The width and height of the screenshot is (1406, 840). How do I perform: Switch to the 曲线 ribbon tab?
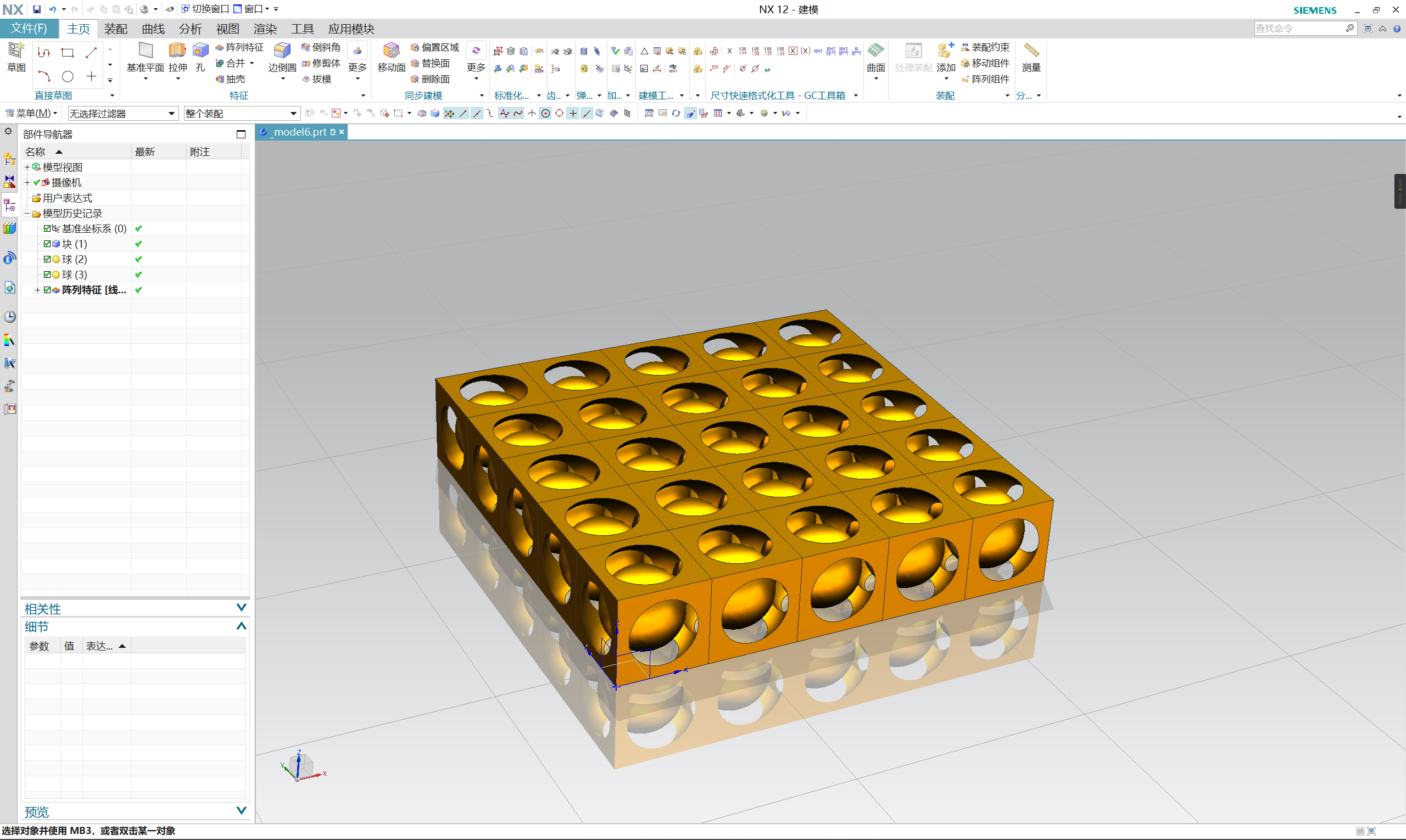pyautogui.click(x=153, y=29)
